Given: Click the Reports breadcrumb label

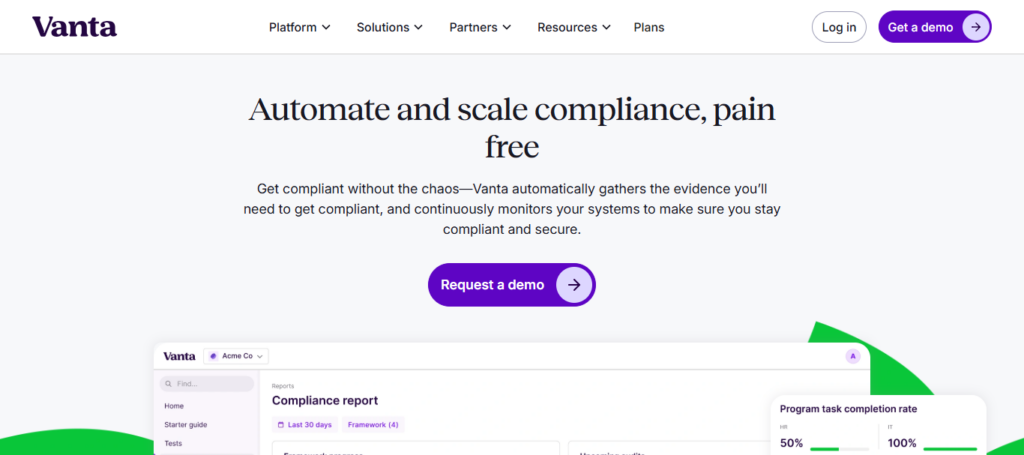Looking at the screenshot, I should [x=283, y=386].
